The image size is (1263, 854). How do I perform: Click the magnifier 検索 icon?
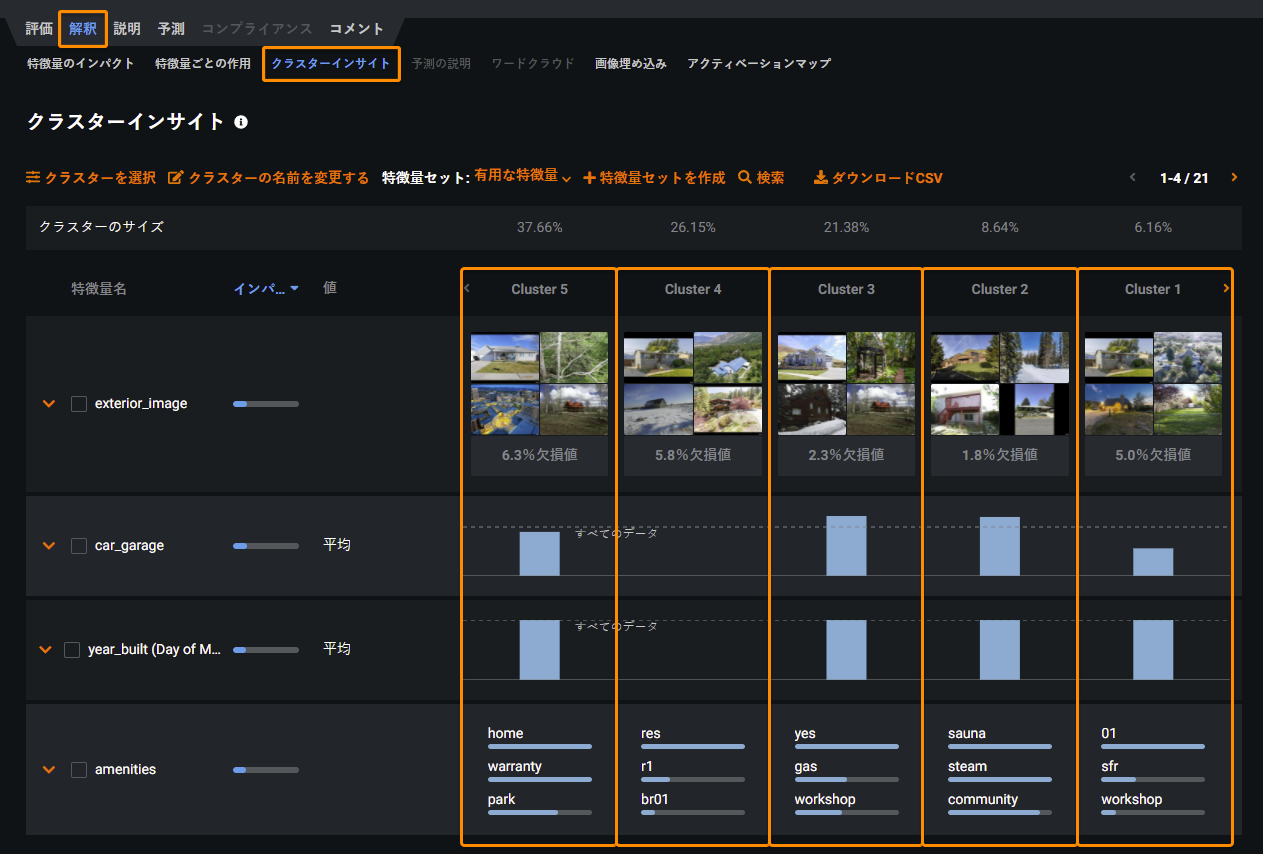coord(744,178)
